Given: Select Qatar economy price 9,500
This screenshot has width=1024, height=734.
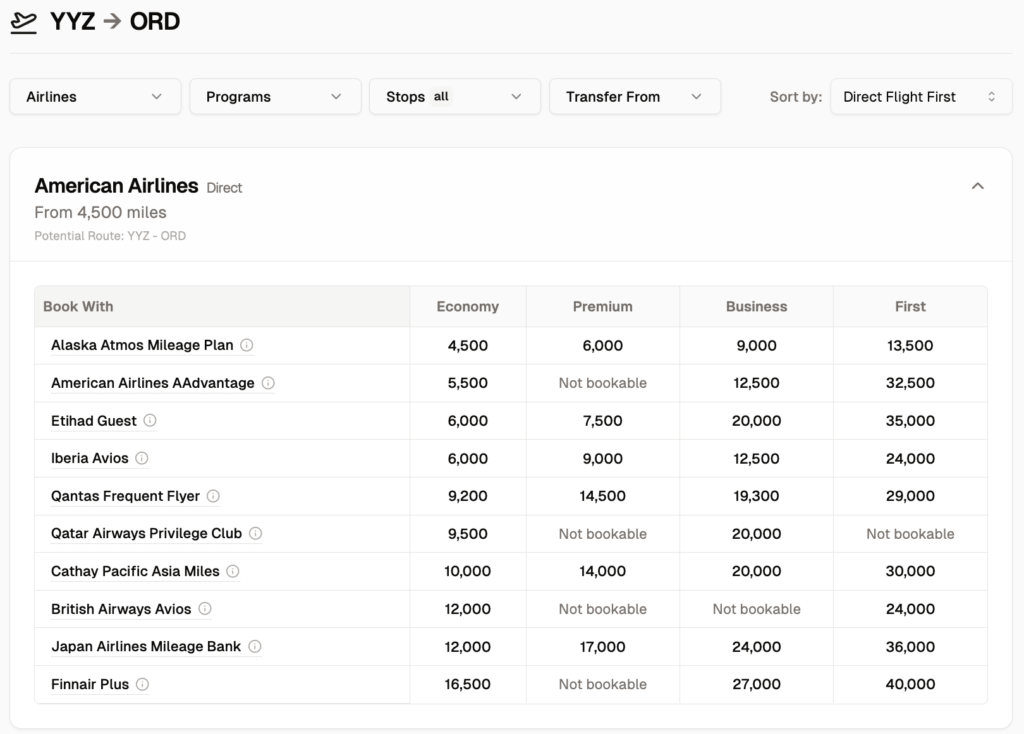Looking at the screenshot, I should 468,534.
